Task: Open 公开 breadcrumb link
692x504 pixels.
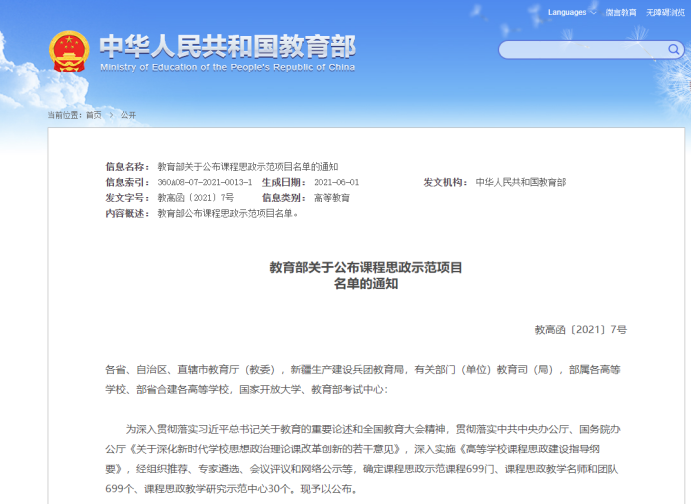Action: [x=128, y=115]
